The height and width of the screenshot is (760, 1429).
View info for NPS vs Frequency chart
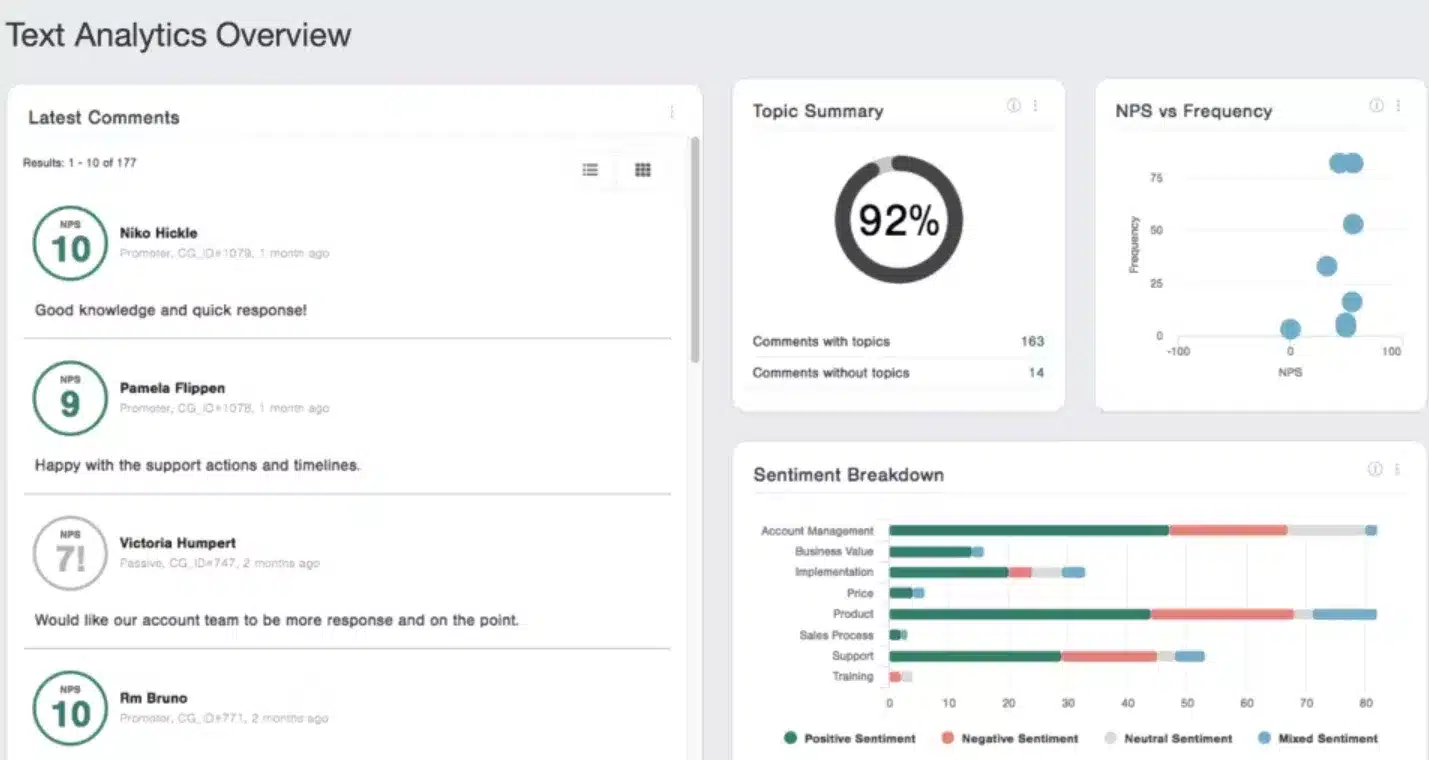click(1376, 105)
